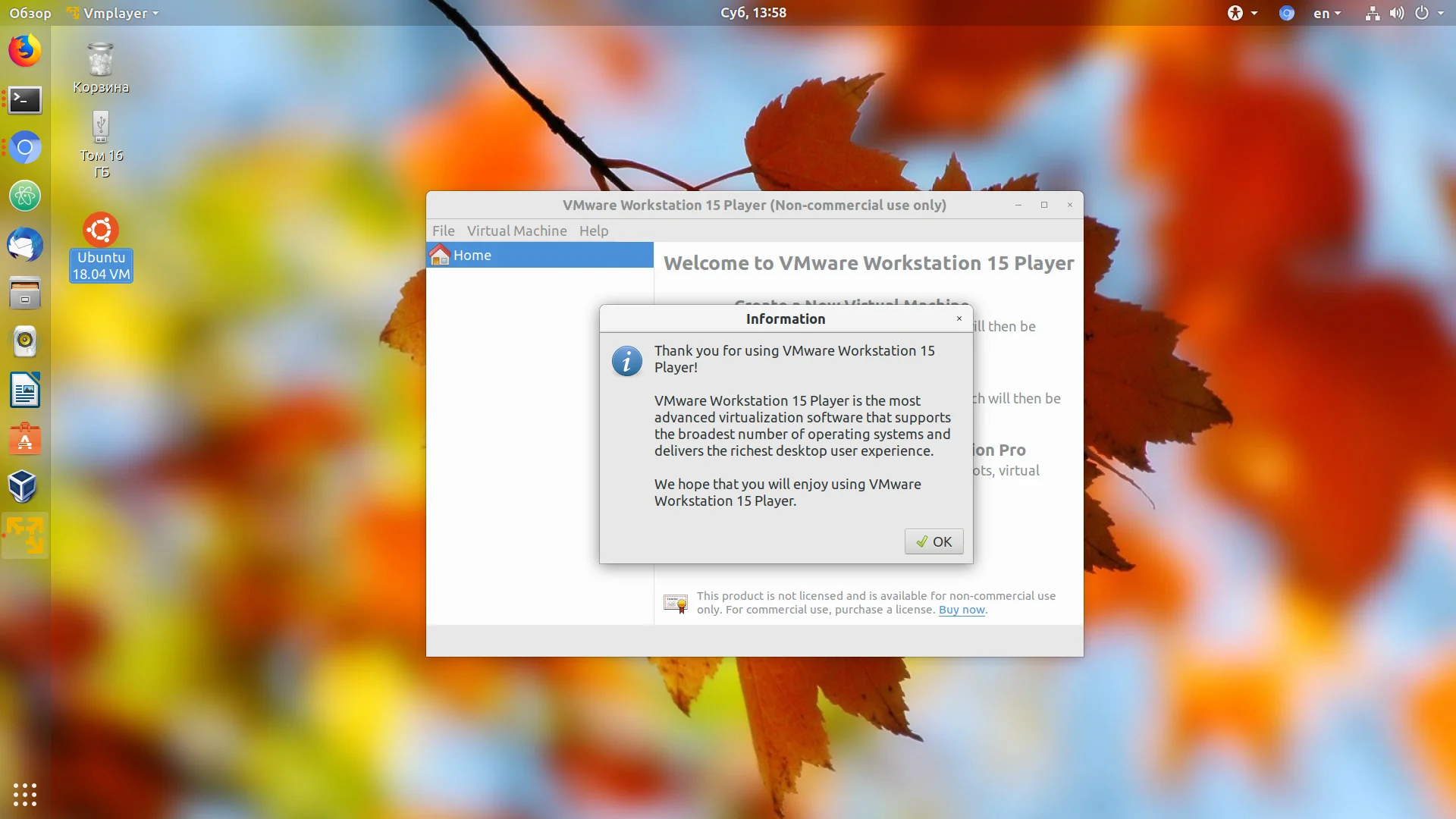
Task: Launch Atom editor from the dock
Action: coord(24,196)
